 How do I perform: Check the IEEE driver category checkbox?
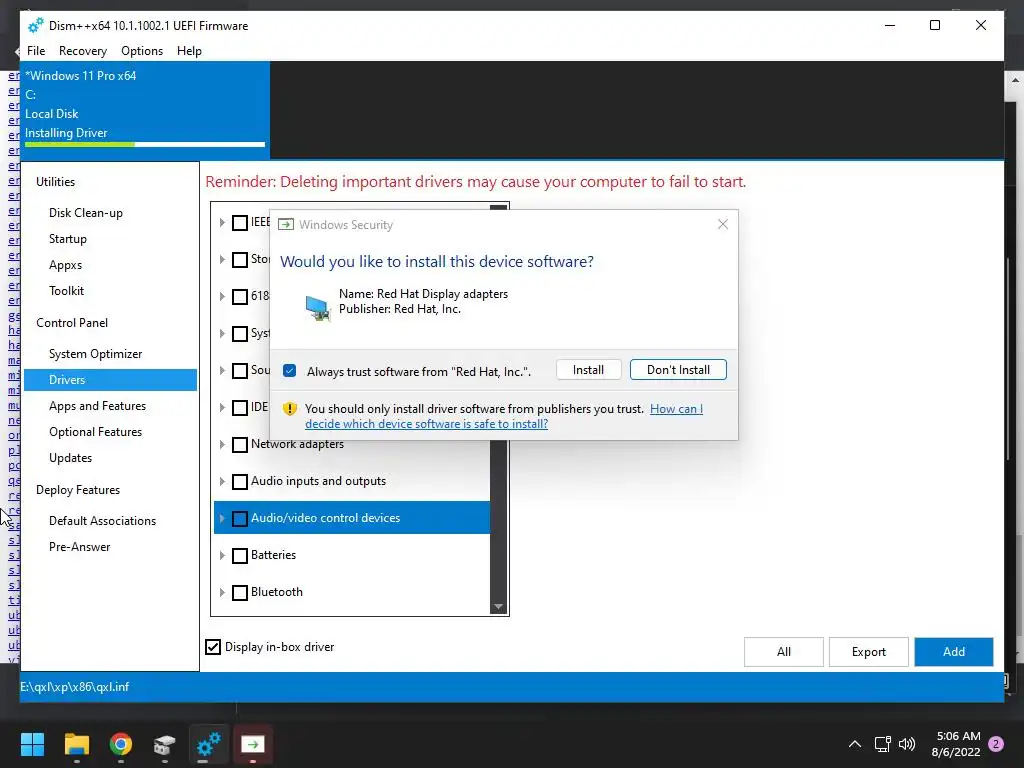click(x=240, y=223)
